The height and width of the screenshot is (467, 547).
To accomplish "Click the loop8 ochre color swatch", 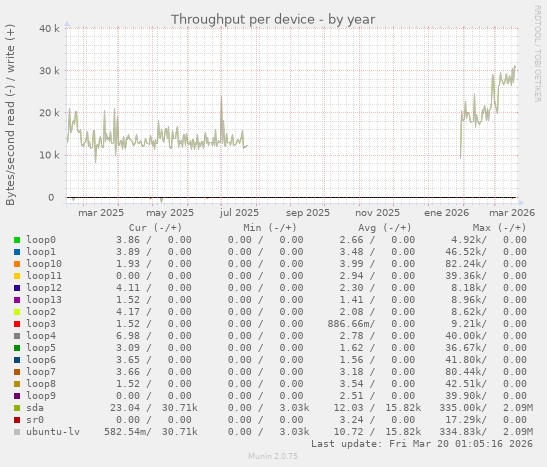I will point(17,384).
